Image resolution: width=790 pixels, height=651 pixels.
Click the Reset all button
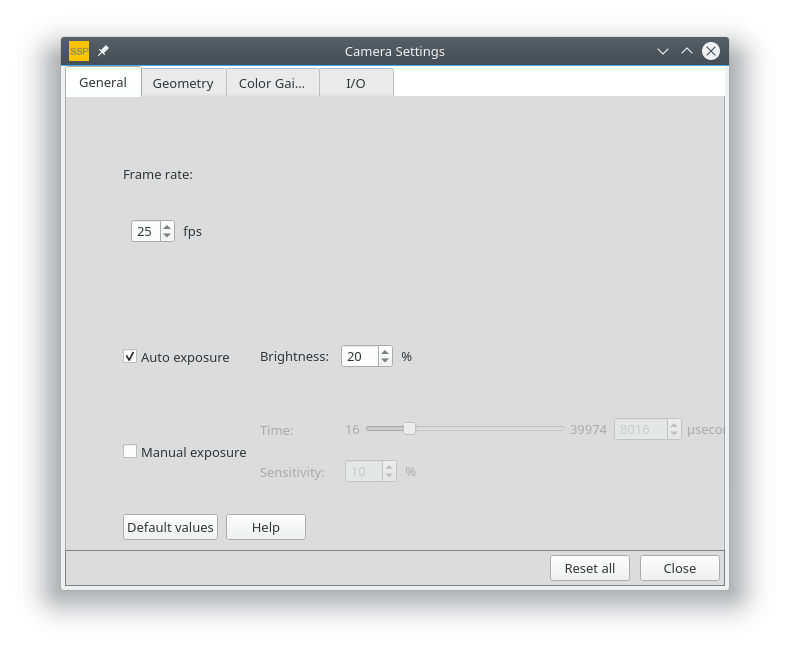pos(590,568)
